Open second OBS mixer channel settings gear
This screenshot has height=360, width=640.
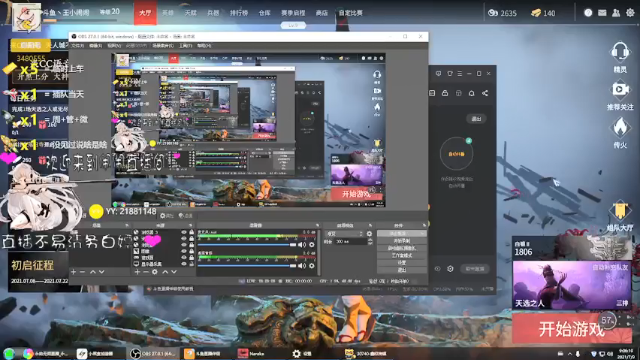[312, 266]
